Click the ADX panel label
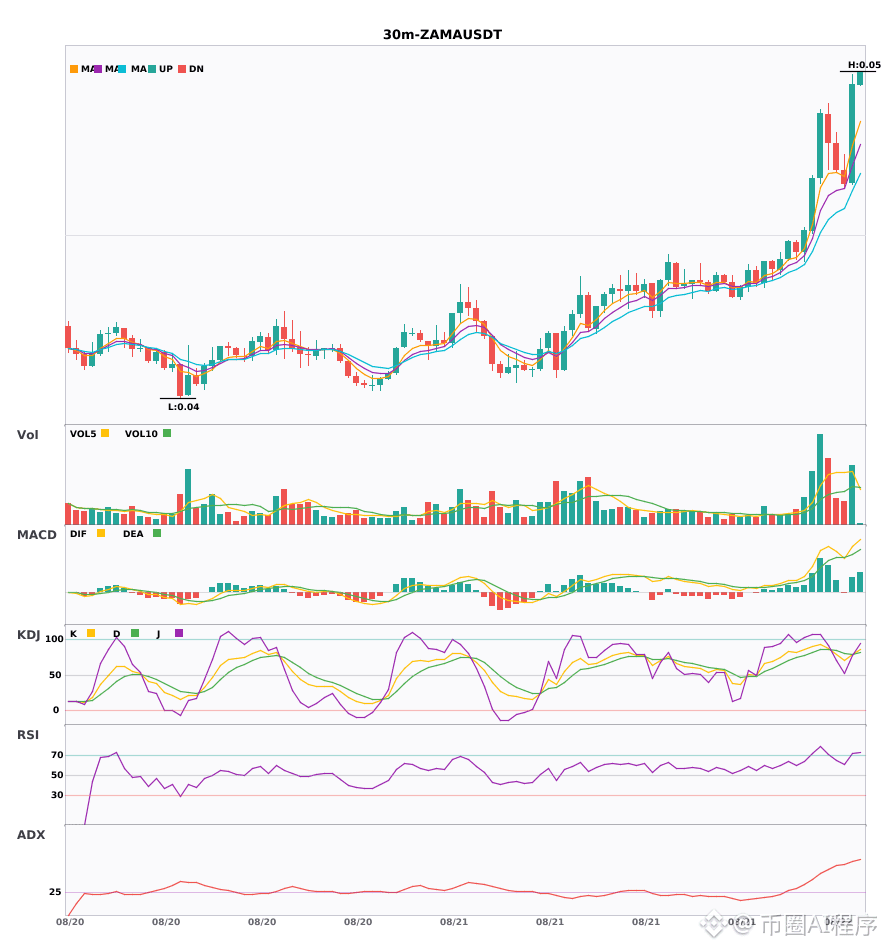This screenshot has width=885, height=950. (31, 835)
